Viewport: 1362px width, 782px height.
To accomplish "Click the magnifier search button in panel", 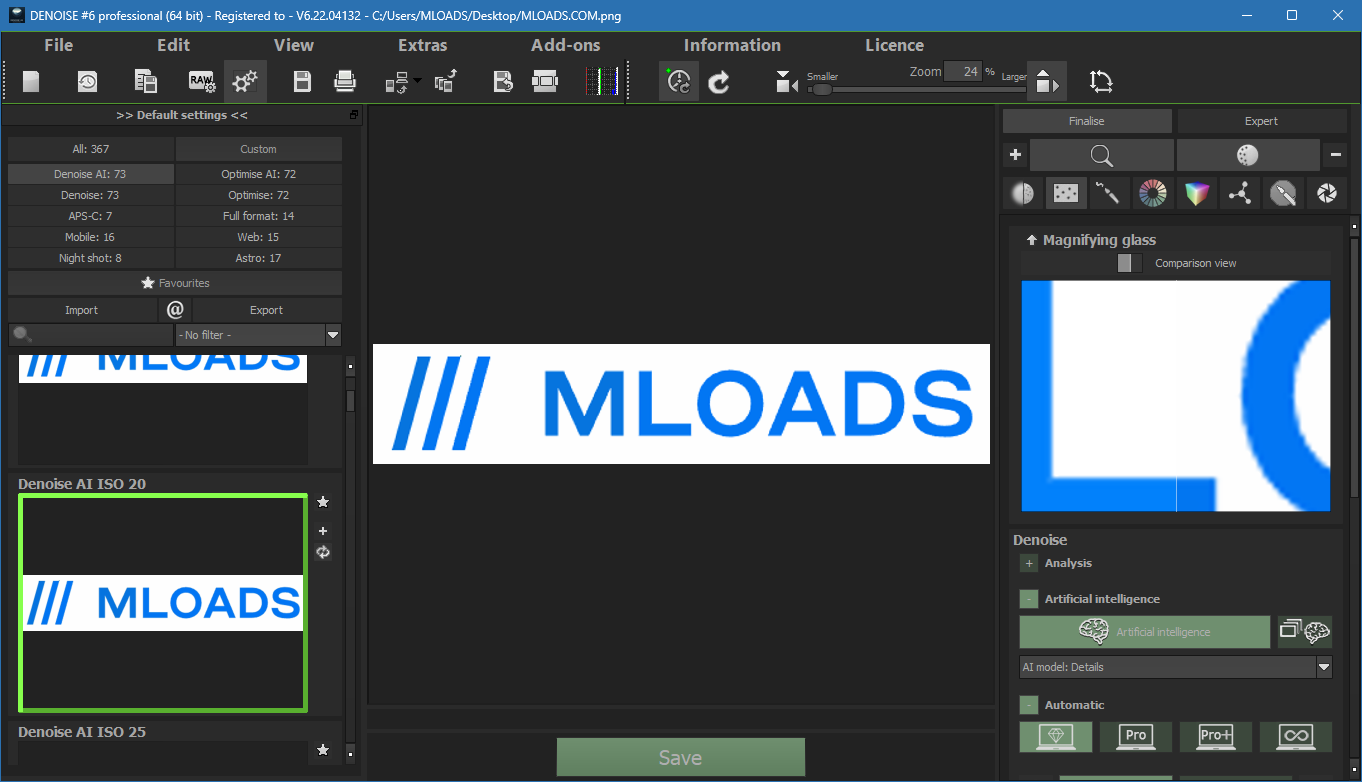I will [1102, 155].
